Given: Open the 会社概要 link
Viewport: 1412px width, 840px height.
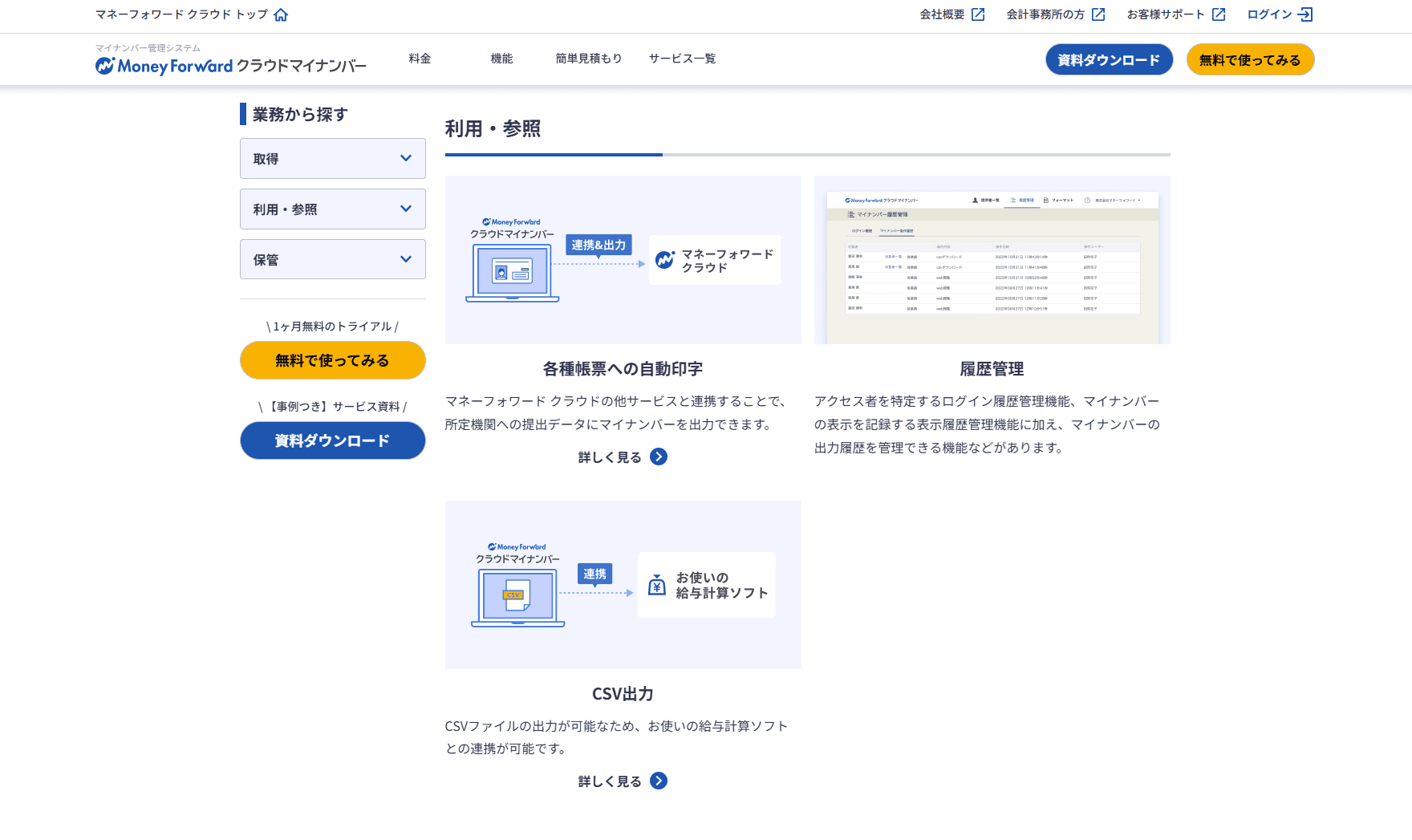Looking at the screenshot, I should coord(942,14).
